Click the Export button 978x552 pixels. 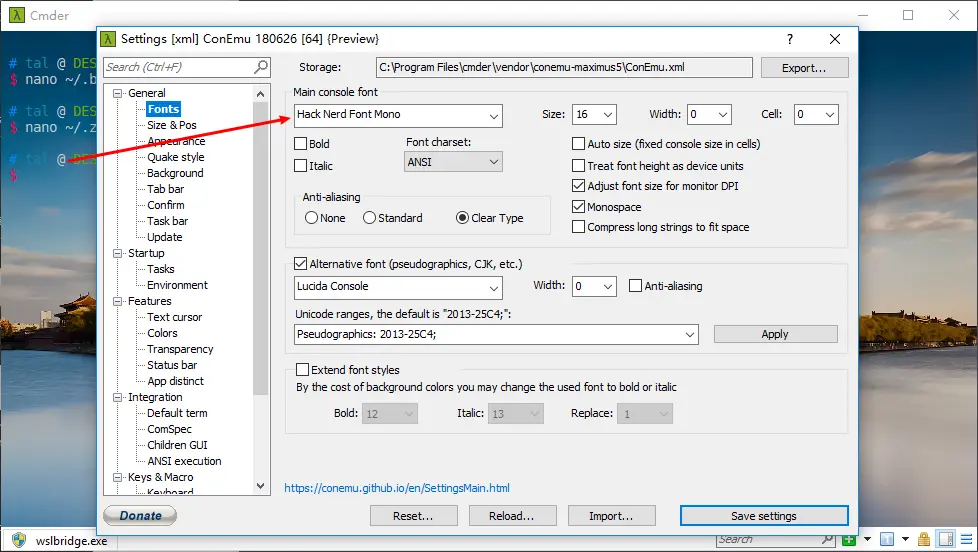coord(804,68)
